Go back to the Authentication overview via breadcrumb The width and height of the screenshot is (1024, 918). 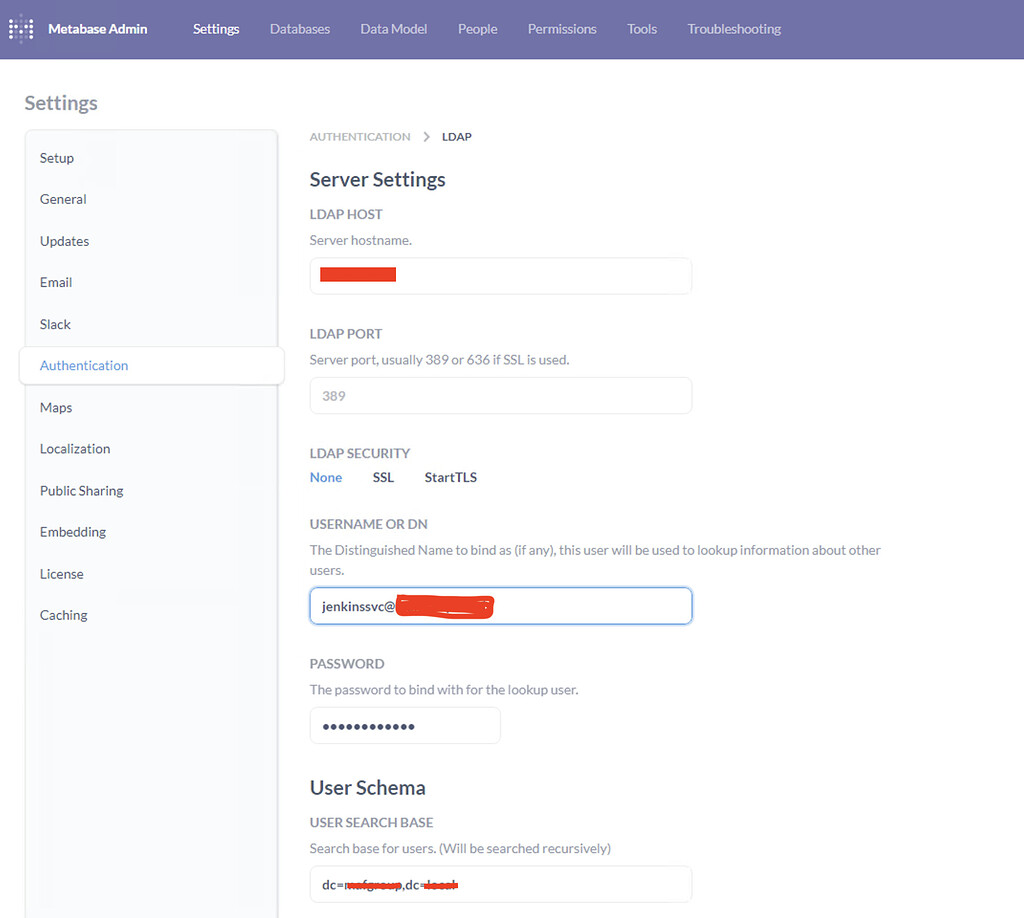pyautogui.click(x=360, y=136)
